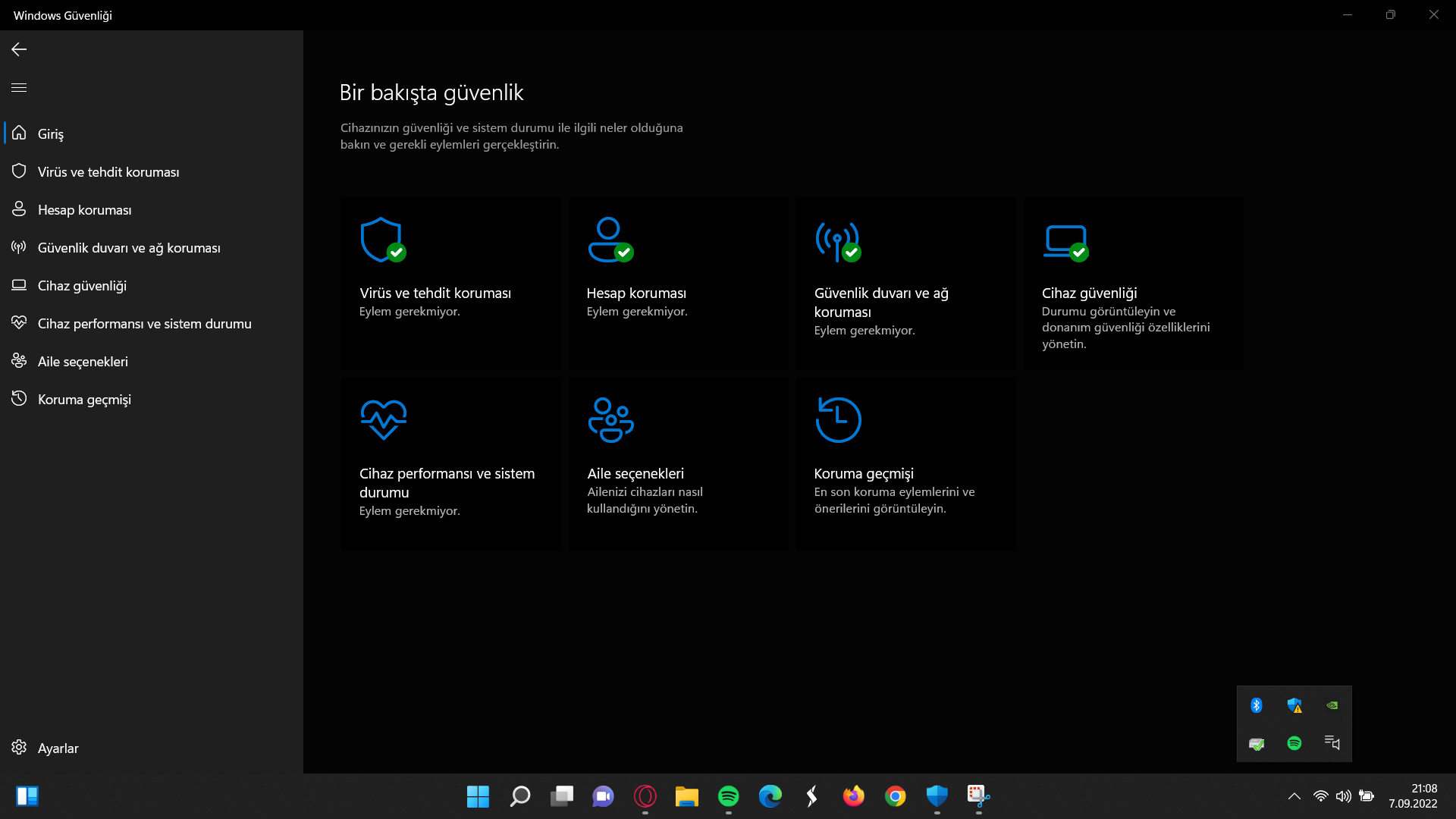The image size is (1456, 819).
Task: Click Cihaz performansı ve sistem durumu tile title
Action: click(447, 483)
